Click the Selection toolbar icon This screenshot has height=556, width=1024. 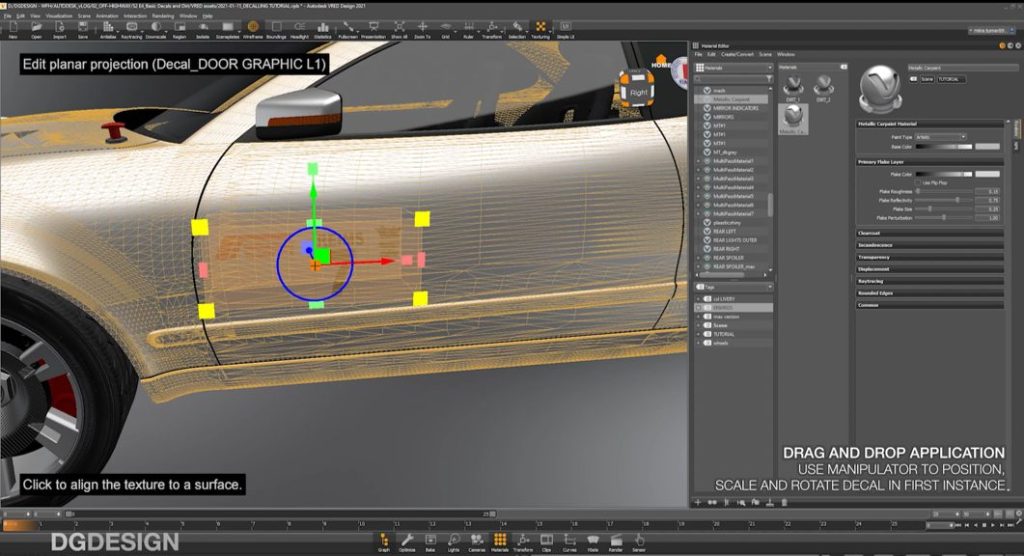(517, 29)
